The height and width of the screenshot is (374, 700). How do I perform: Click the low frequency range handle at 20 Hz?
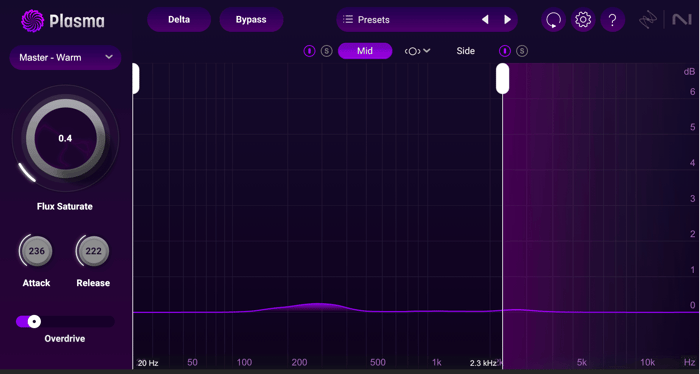135,79
